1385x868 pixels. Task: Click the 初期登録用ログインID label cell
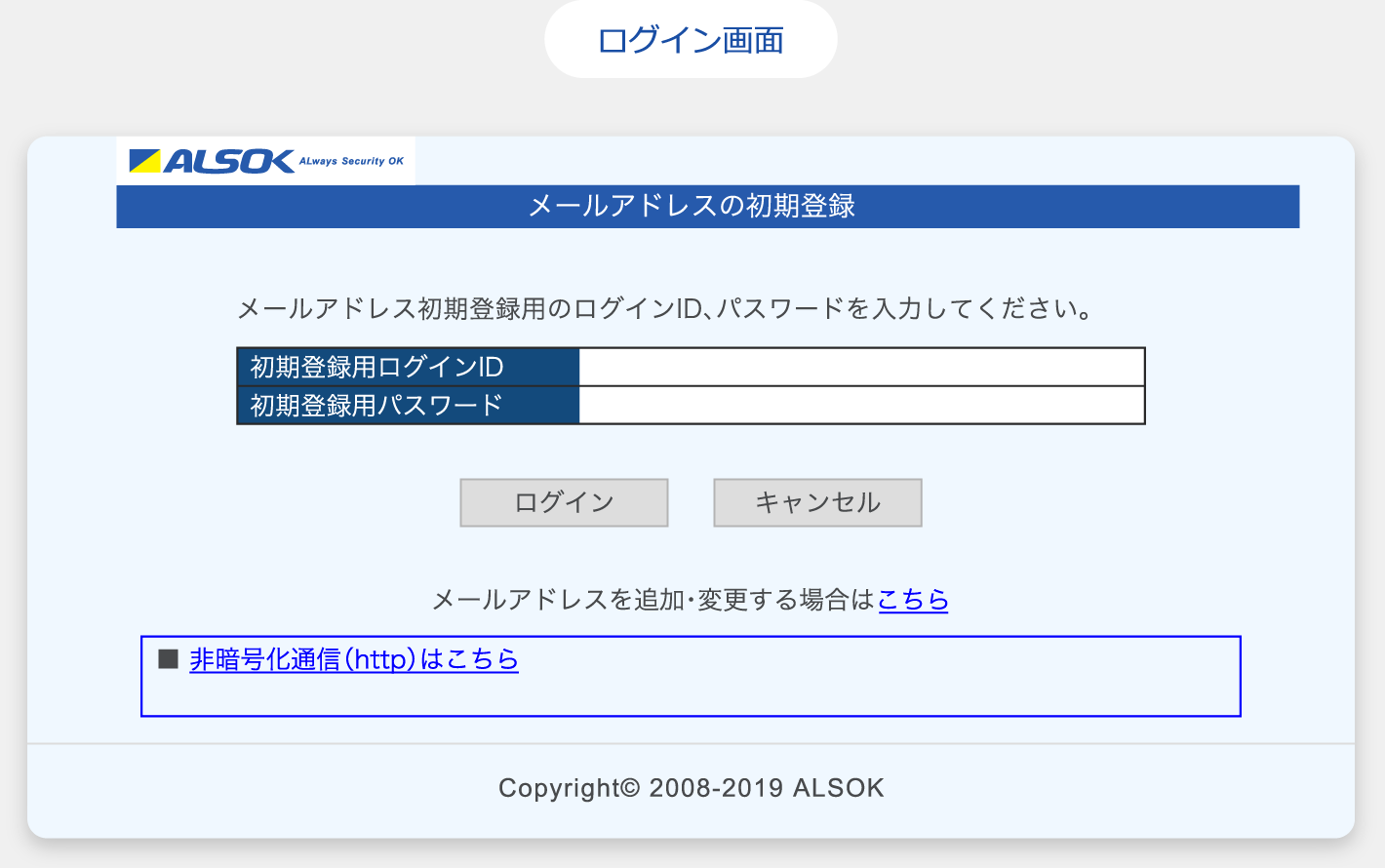pyautogui.click(x=408, y=368)
